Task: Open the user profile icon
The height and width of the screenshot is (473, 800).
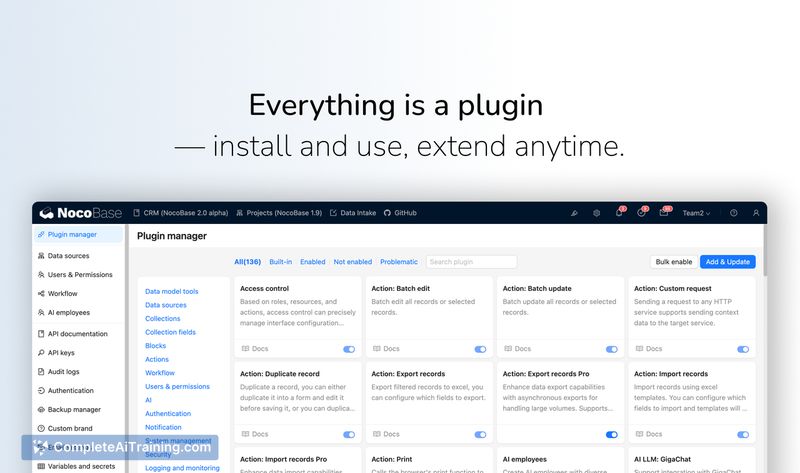Action: [x=756, y=213]
